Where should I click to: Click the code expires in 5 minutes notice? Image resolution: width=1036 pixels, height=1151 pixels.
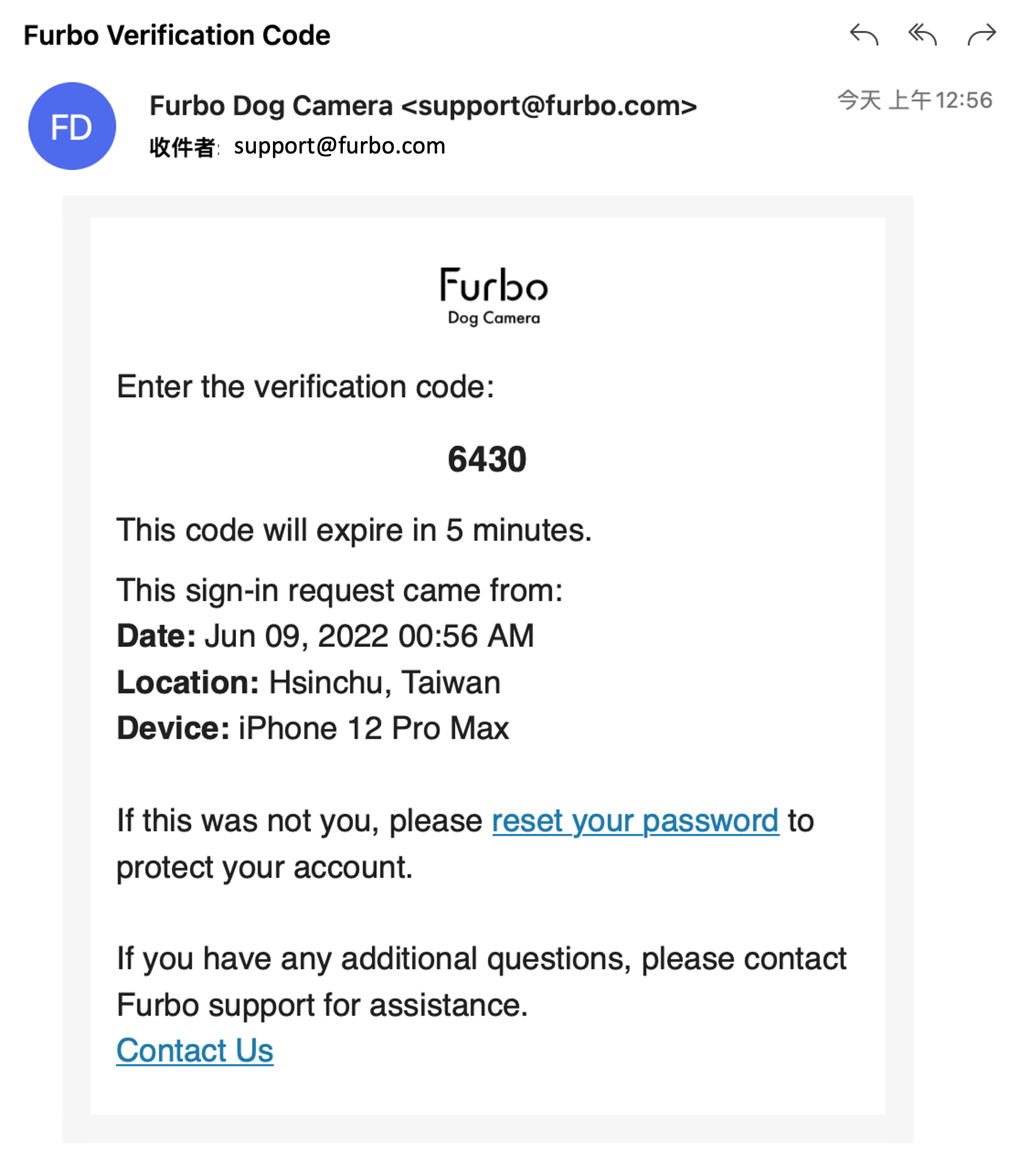[354, 530]
